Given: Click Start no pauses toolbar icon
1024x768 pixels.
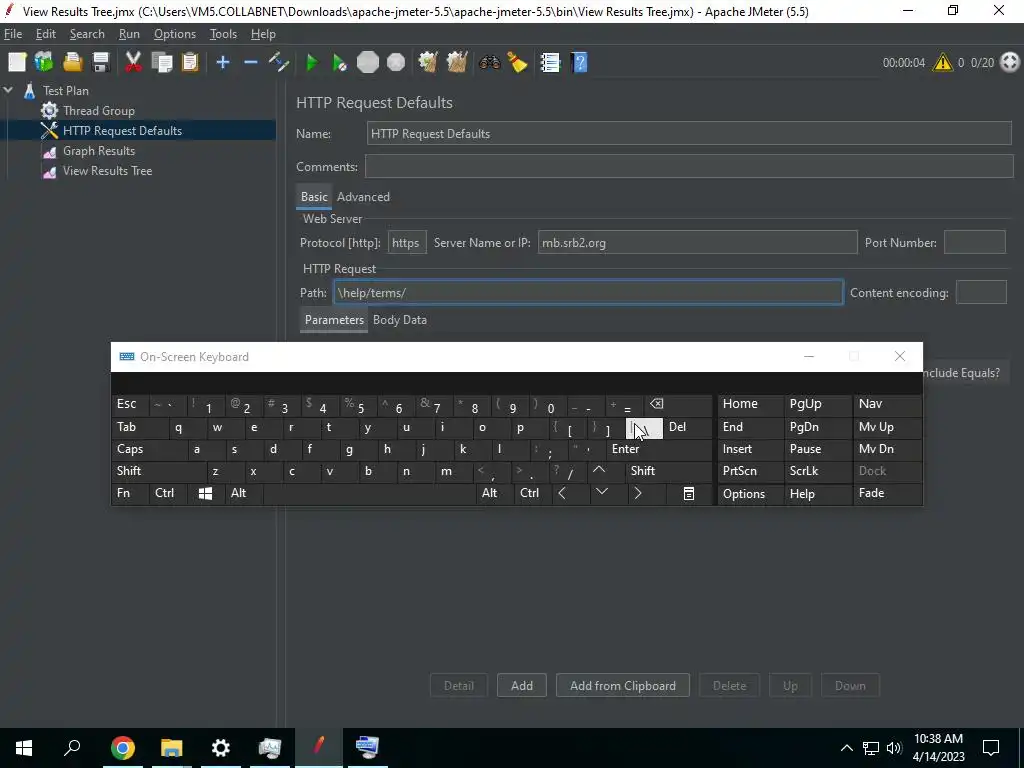Looking at the screenshot, I should click(x=339, y=63).
